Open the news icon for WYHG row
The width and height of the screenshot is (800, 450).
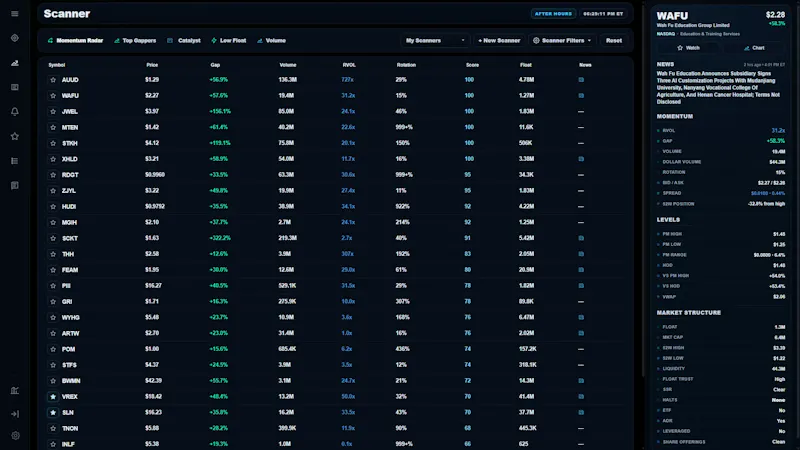(581, 317)
